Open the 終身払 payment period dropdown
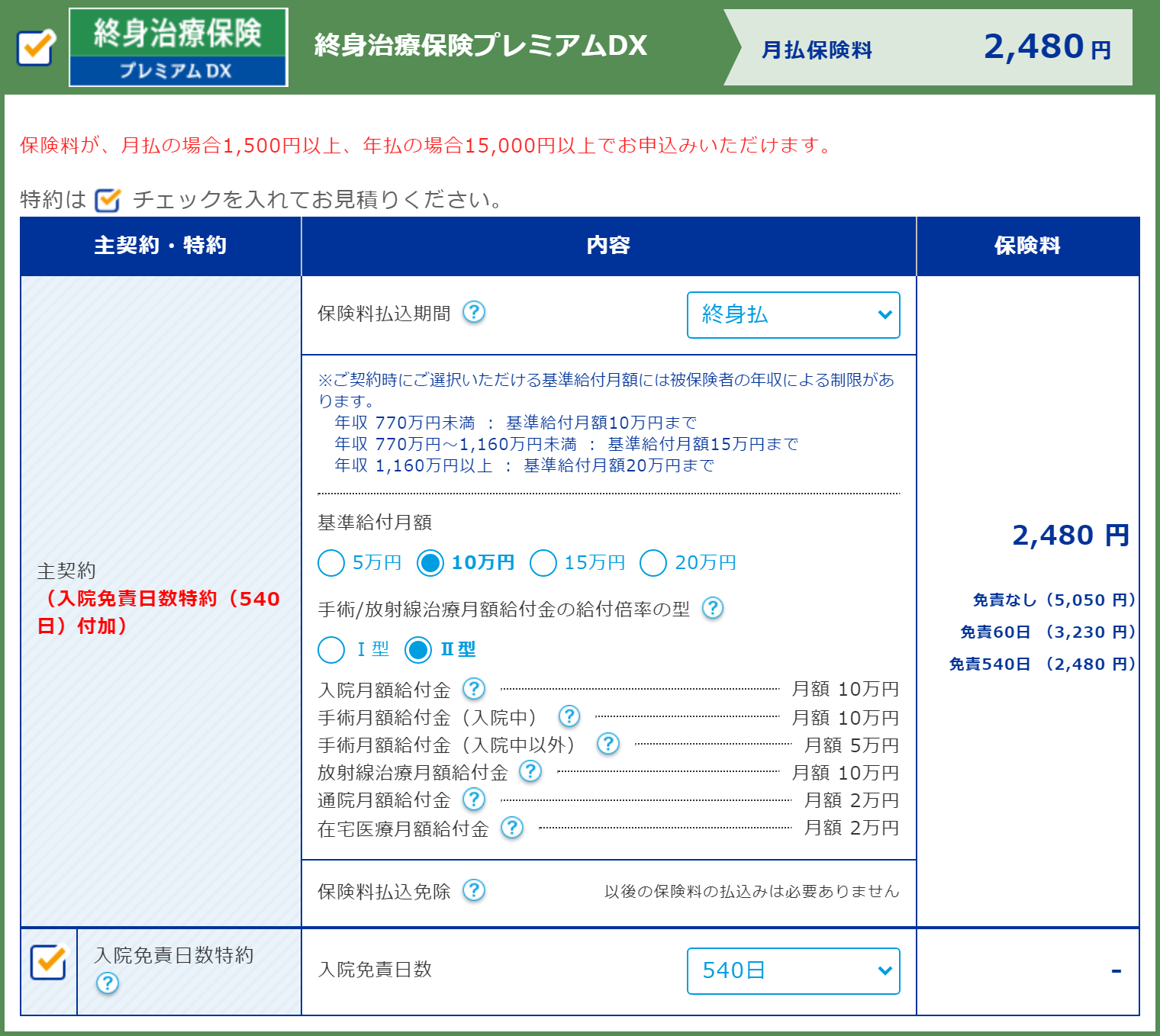The width and height of the screenshot is (1160, 1036). pyautogui.click(x=794, y=315)
